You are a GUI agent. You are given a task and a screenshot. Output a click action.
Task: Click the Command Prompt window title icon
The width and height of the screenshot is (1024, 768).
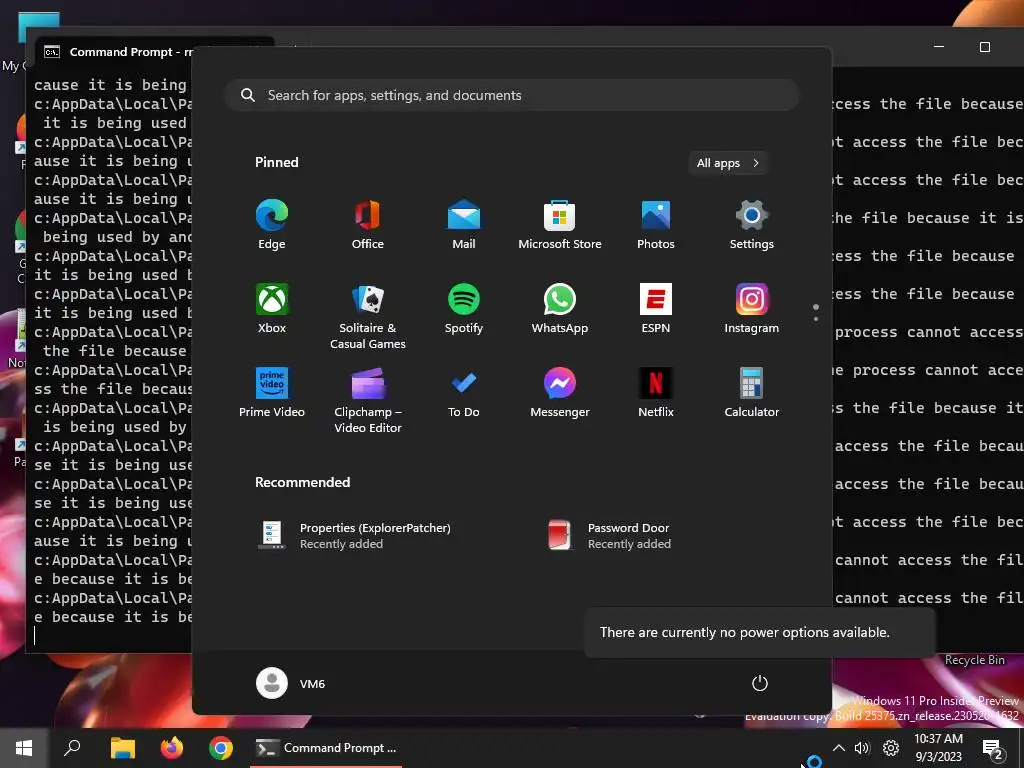pyautogui.click(x=52, y=52)
